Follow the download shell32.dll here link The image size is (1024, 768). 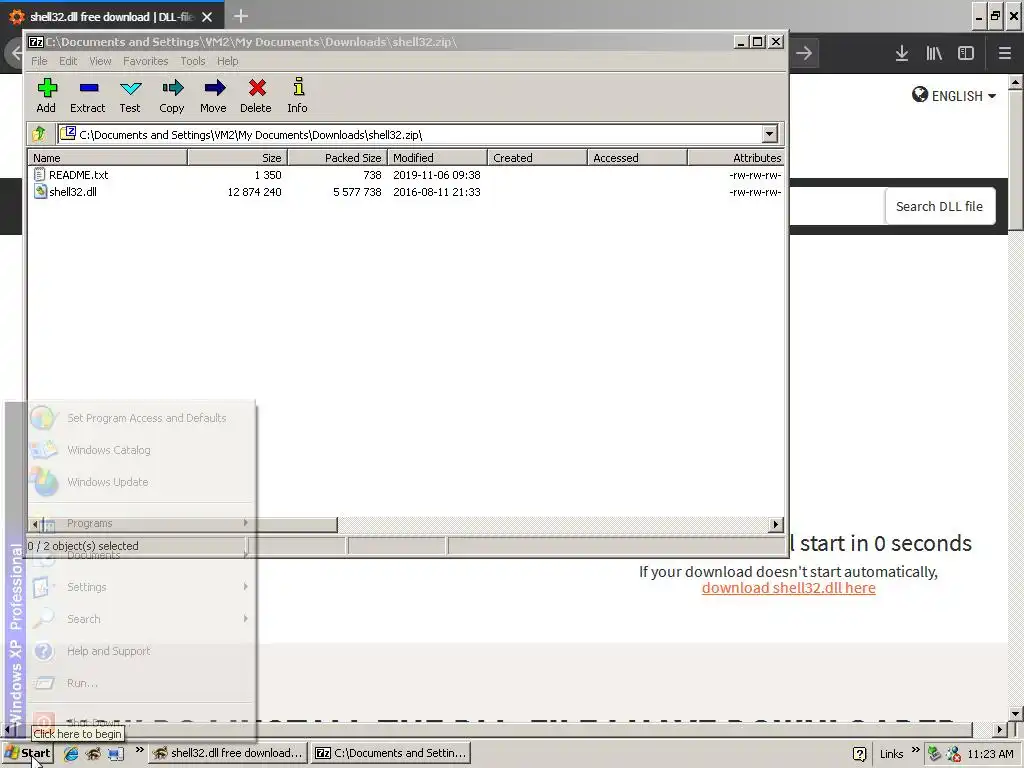(788, 588)
